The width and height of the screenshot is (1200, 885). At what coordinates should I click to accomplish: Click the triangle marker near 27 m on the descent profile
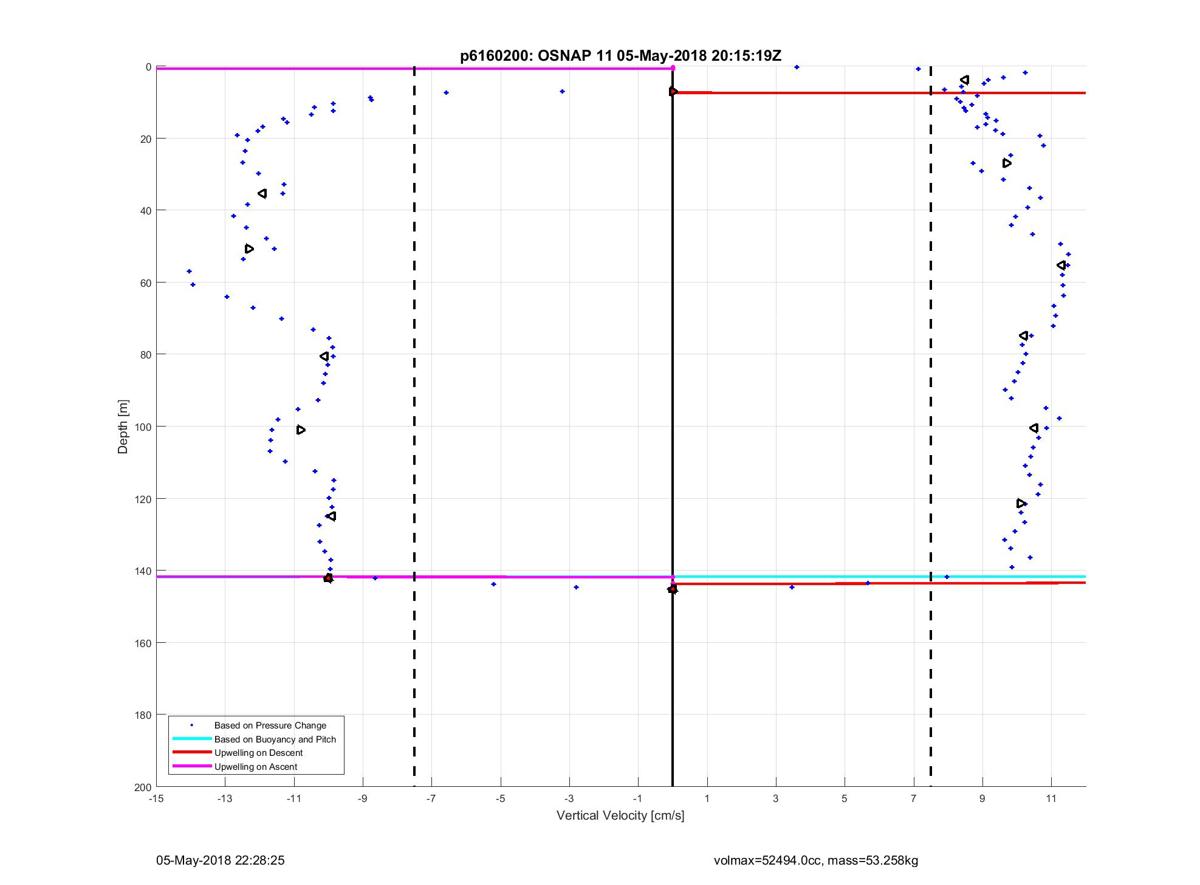[x=1007, y=163]
